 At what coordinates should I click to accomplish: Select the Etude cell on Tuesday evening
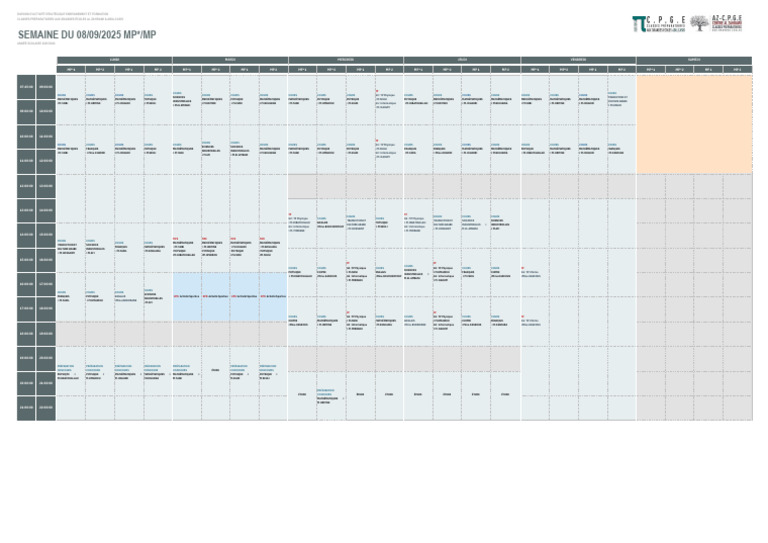click(215, 370)
